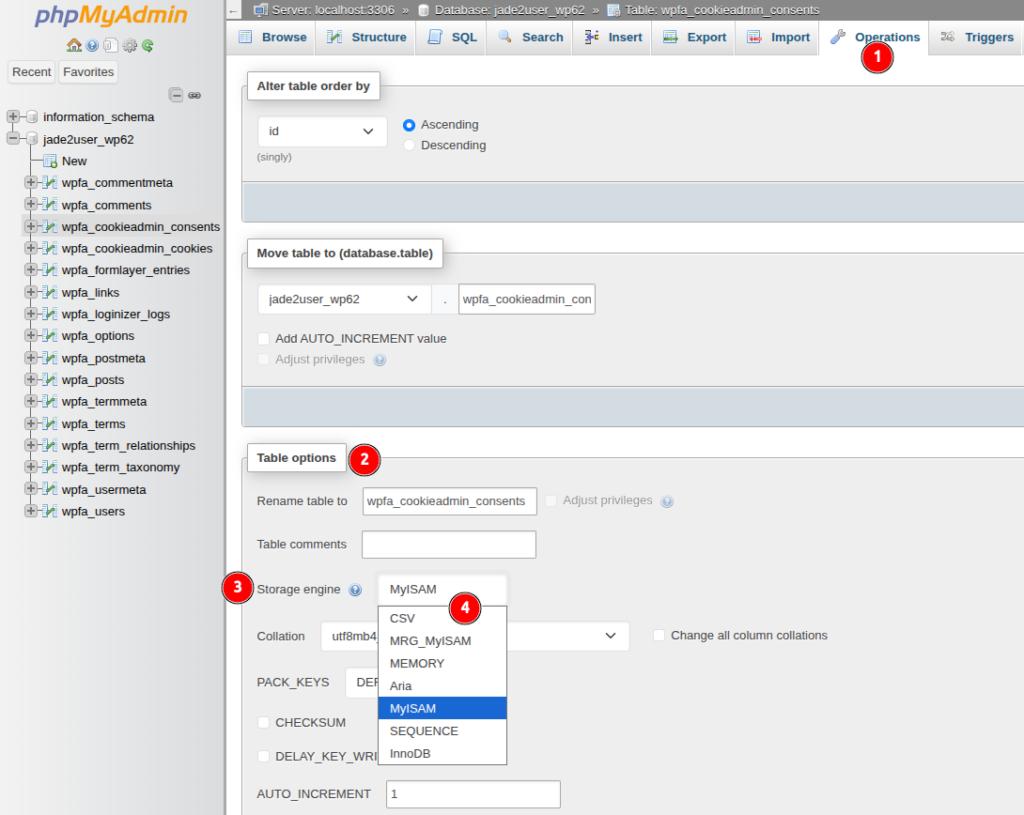The width and height of the screenshot is (1024, 815).
Task: Click the table icon in breadcrumb
Action: [613, 10]
